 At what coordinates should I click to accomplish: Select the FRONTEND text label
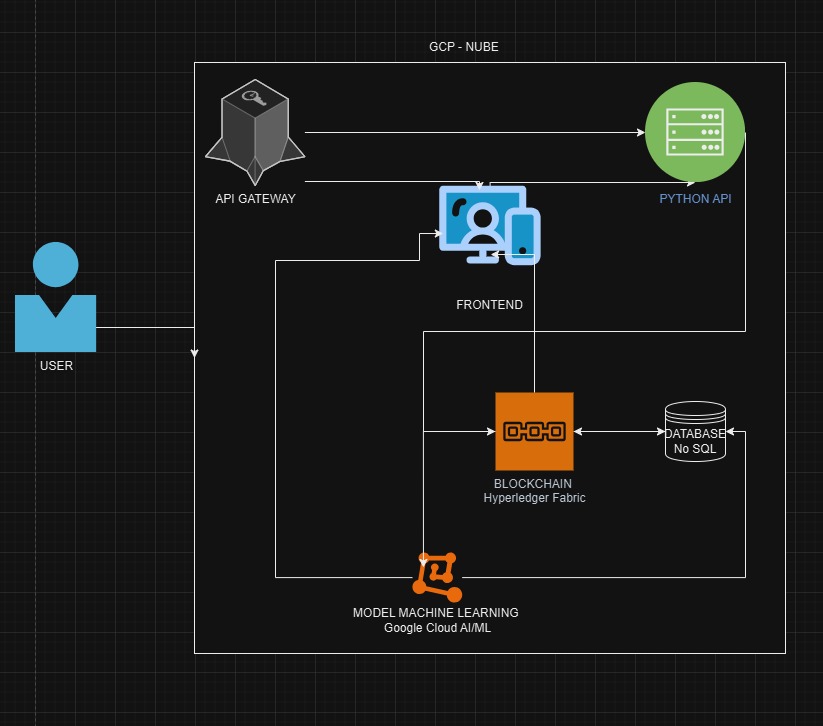489,305
